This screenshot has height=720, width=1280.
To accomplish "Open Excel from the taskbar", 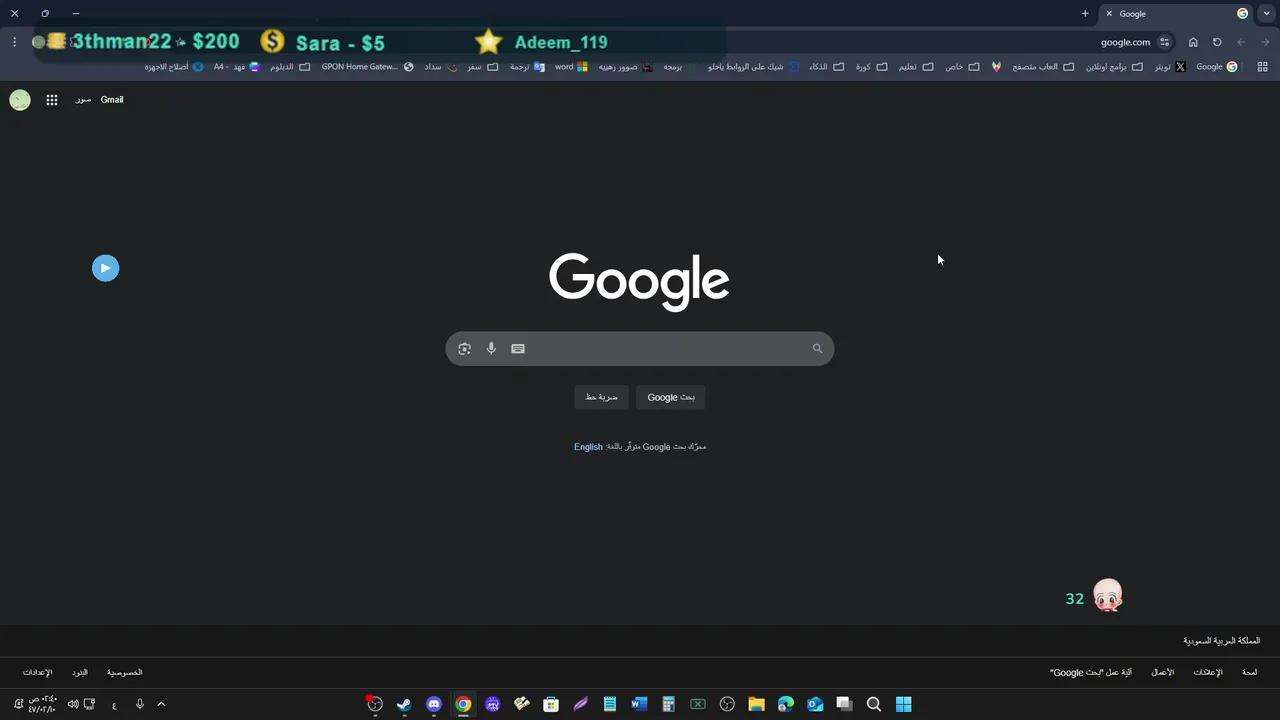I will (x=698, y=704).
